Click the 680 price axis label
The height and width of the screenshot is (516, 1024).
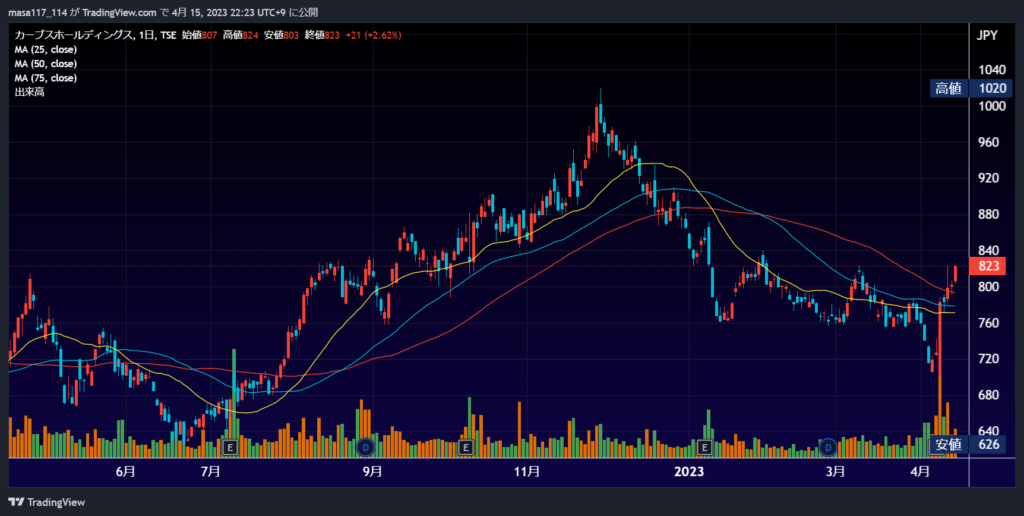[991, 395]
